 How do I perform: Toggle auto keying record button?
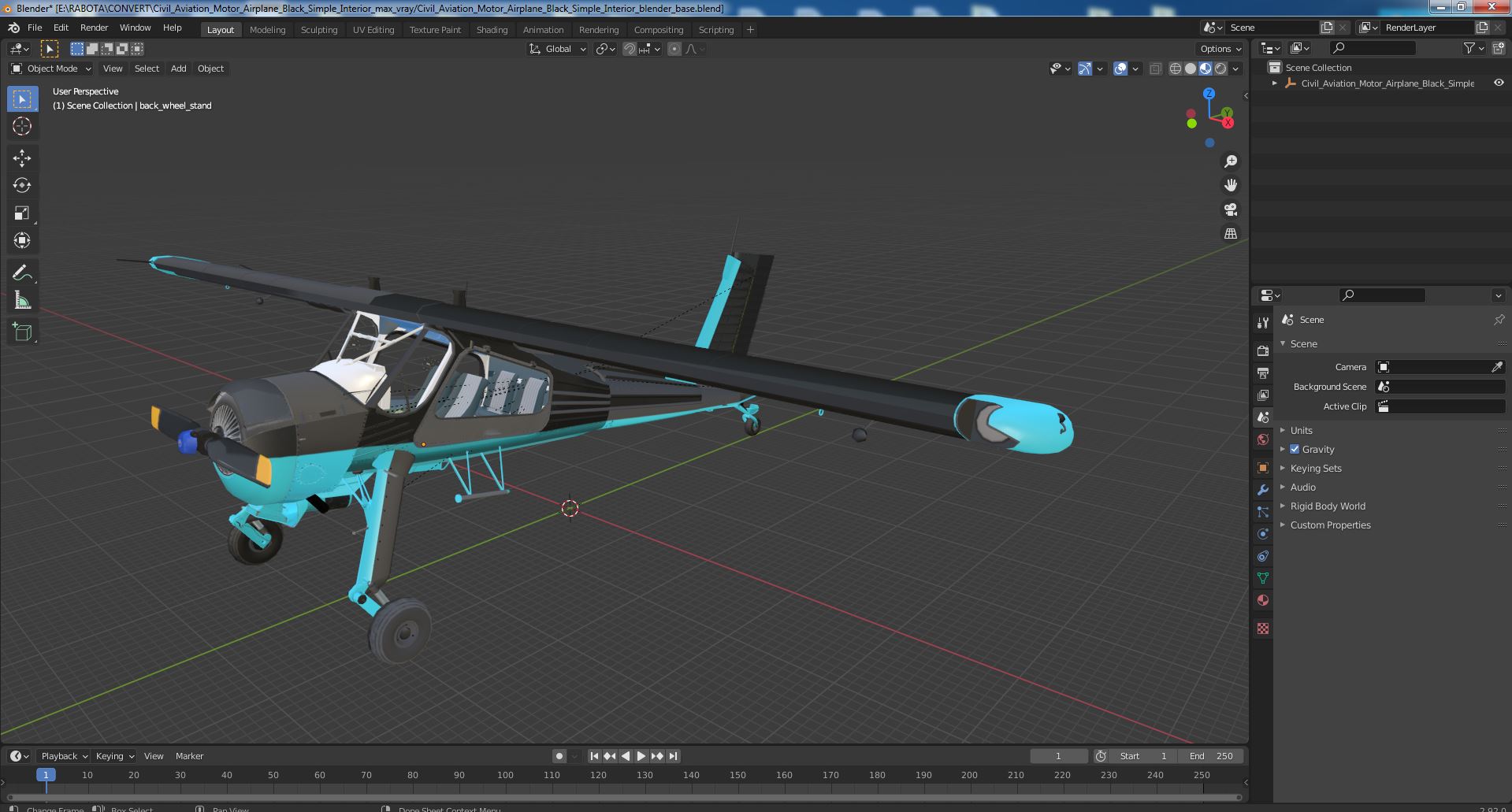click(559, 756)
